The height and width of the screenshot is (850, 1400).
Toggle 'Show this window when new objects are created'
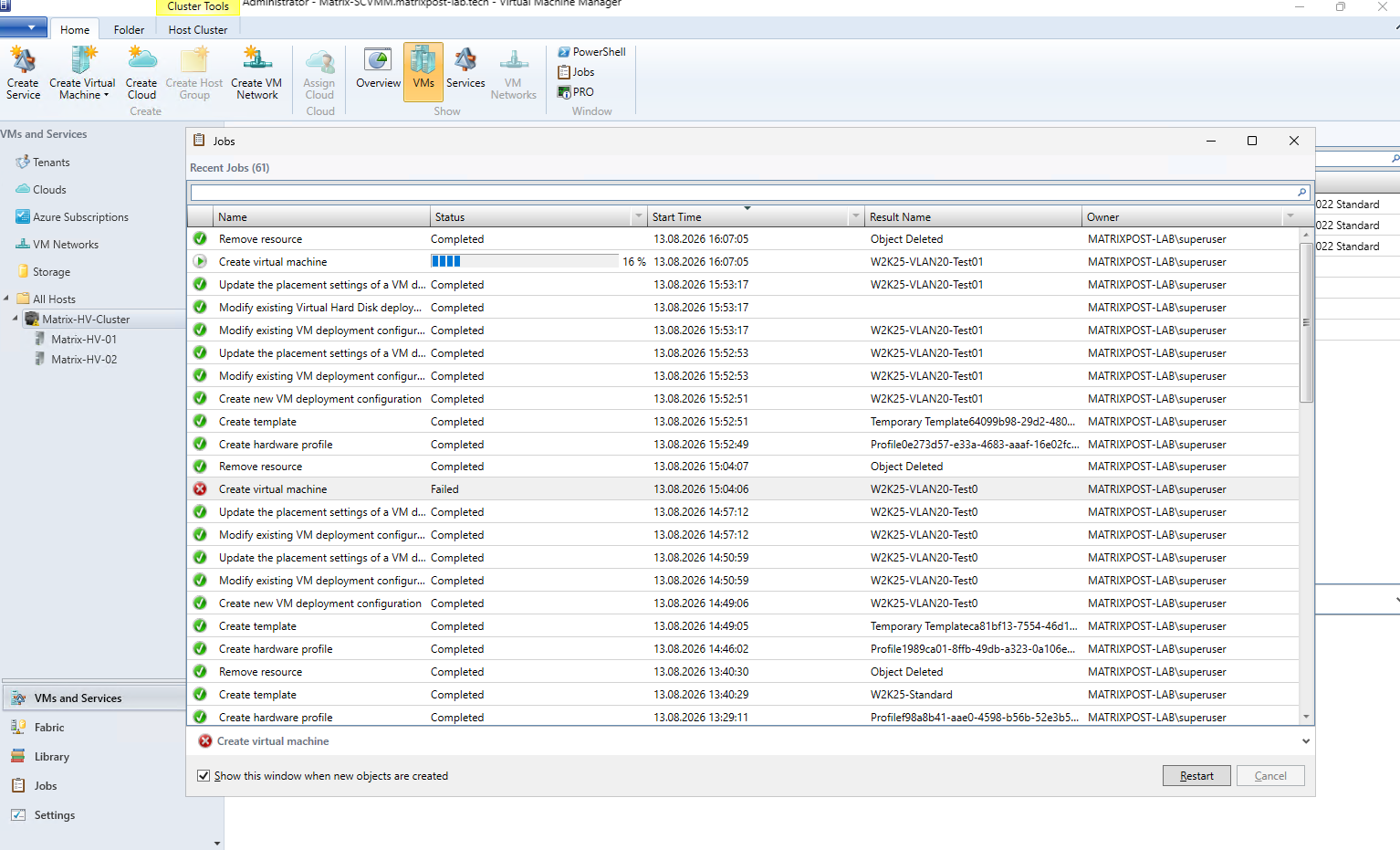[204, 776]
